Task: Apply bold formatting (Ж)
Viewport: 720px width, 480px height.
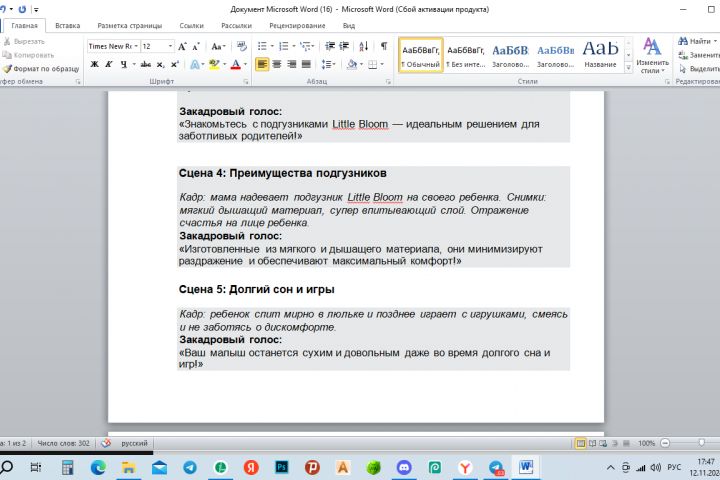Action: click(95, 64)
